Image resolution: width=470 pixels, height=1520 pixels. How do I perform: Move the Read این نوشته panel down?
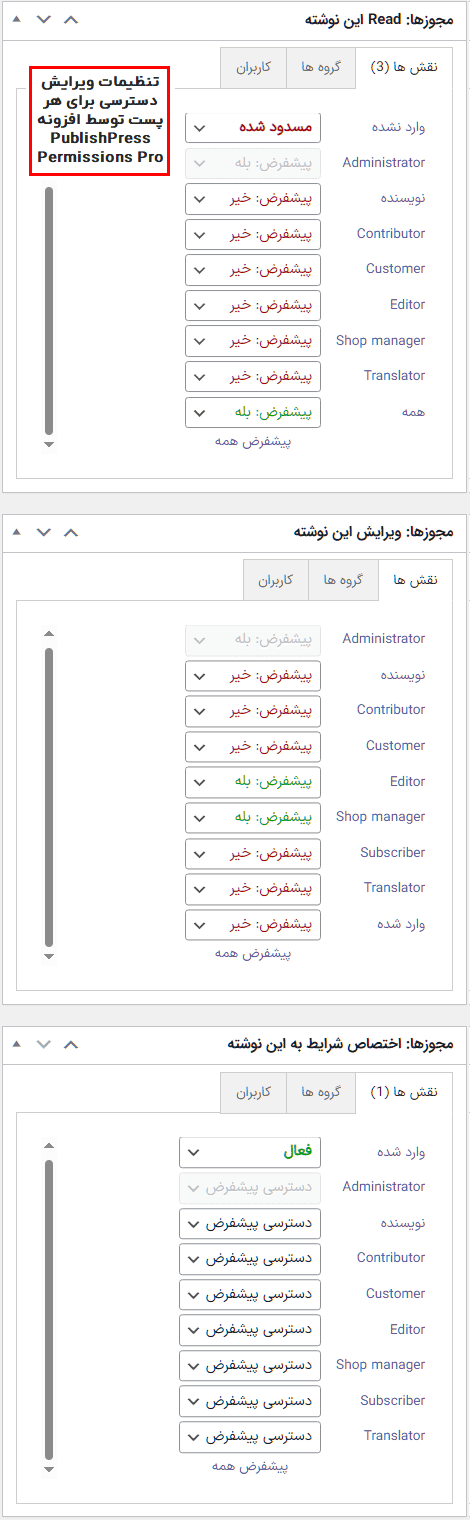click(43, 20)
